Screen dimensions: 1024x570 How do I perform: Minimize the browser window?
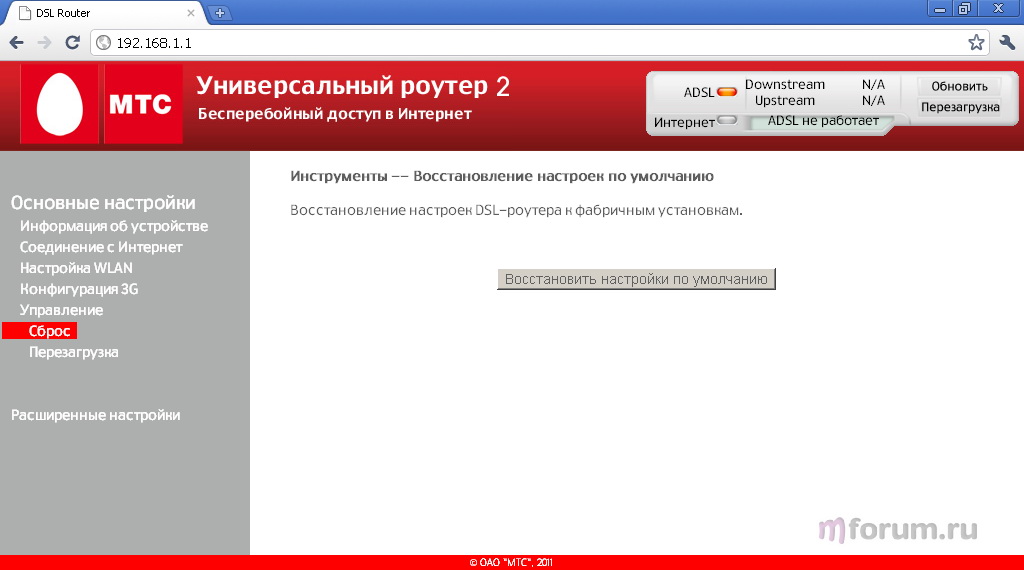(940, 9)
